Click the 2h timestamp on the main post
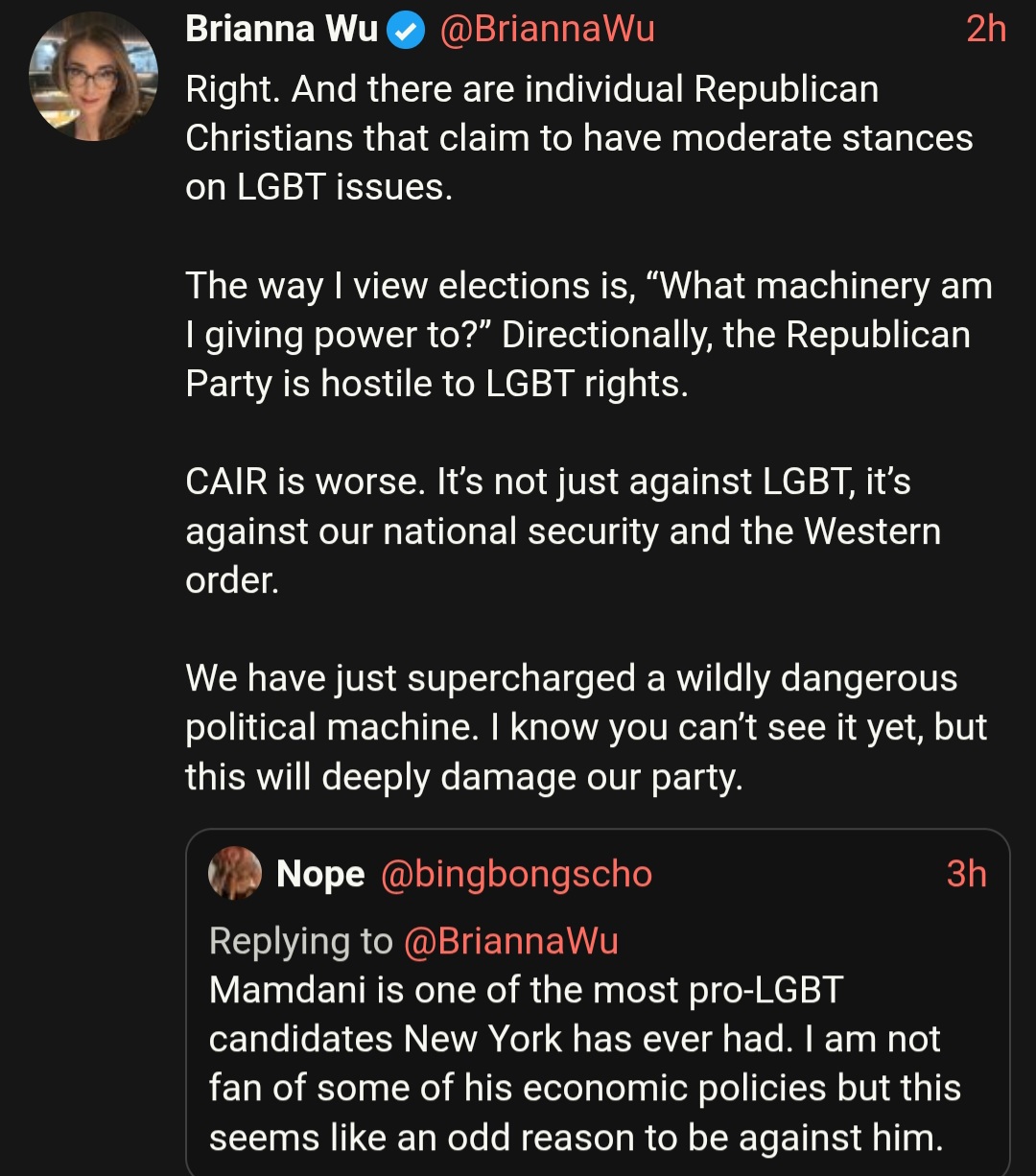Image resolution: width=1036 pixels, height=1176 pixels. point(985,30)
